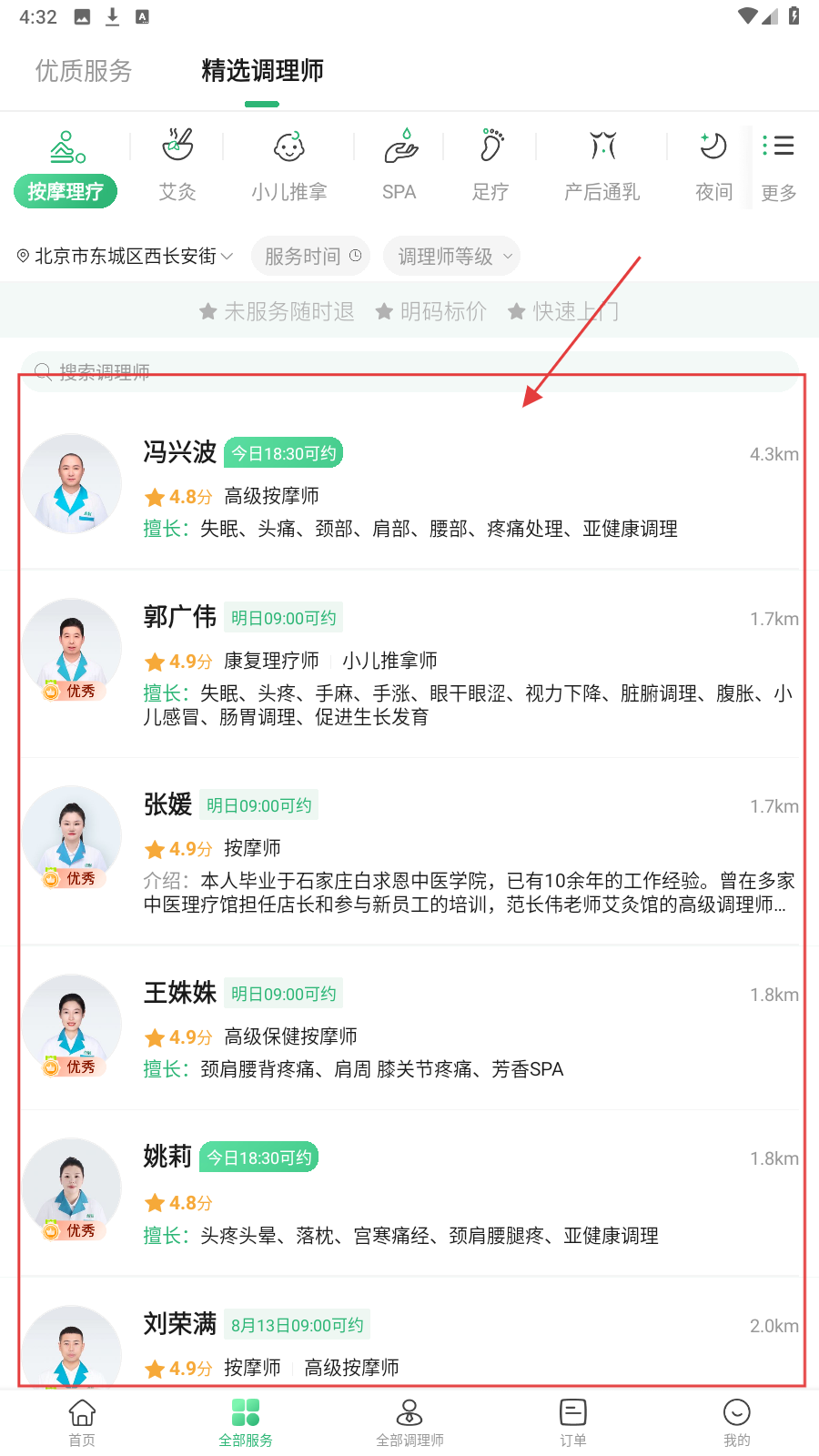Open 订单 orders in bottom navigation
This screenshot has width=819, height=1456.
point(573,1422)
